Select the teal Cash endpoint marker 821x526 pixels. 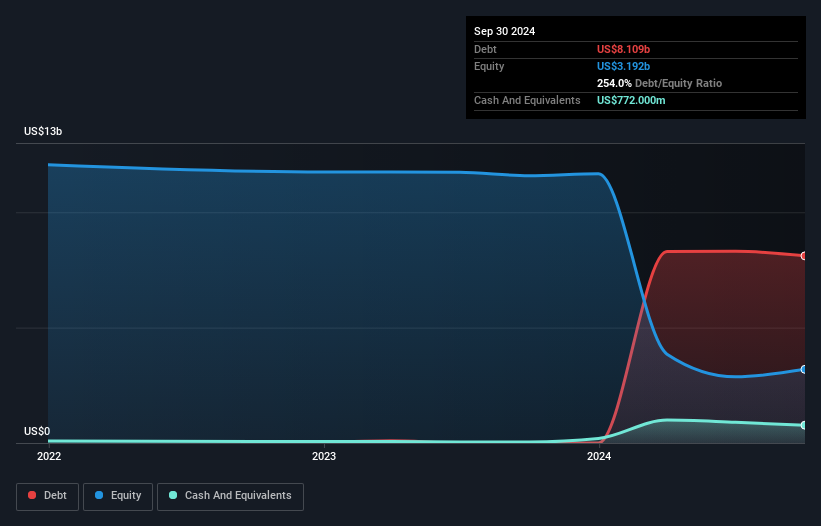[804, 425]
